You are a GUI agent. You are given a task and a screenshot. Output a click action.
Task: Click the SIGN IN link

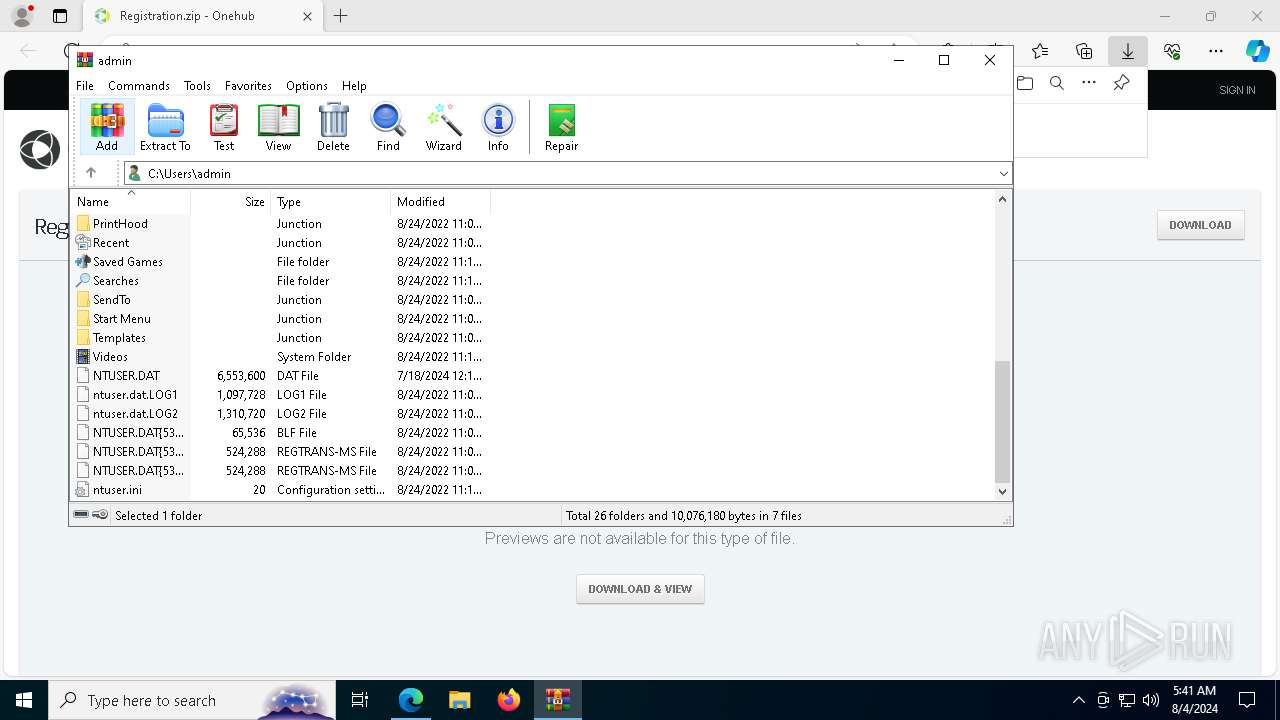click(1237, 90)
